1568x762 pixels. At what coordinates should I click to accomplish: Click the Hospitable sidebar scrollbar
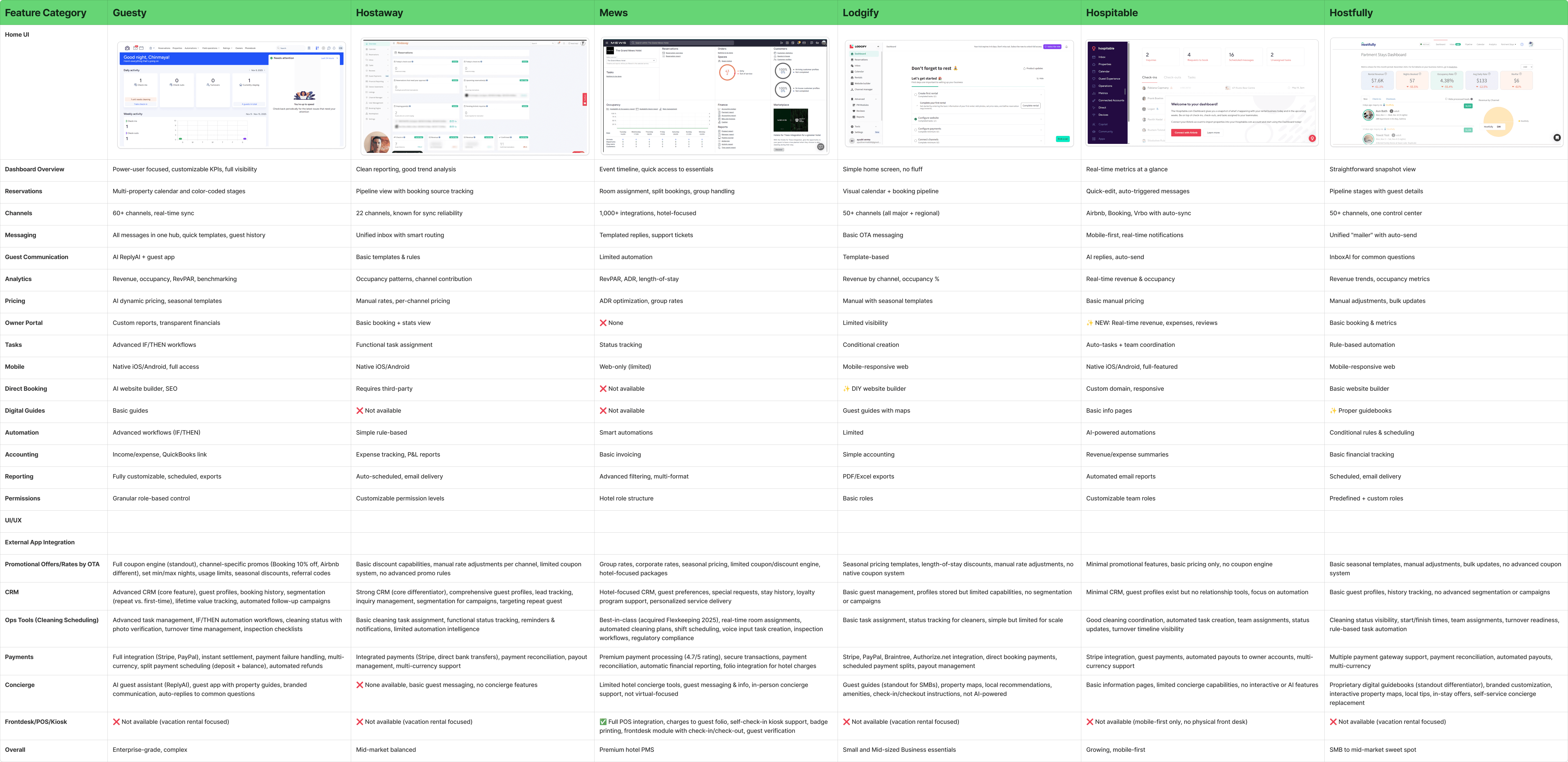click(x=1129, y=83)
